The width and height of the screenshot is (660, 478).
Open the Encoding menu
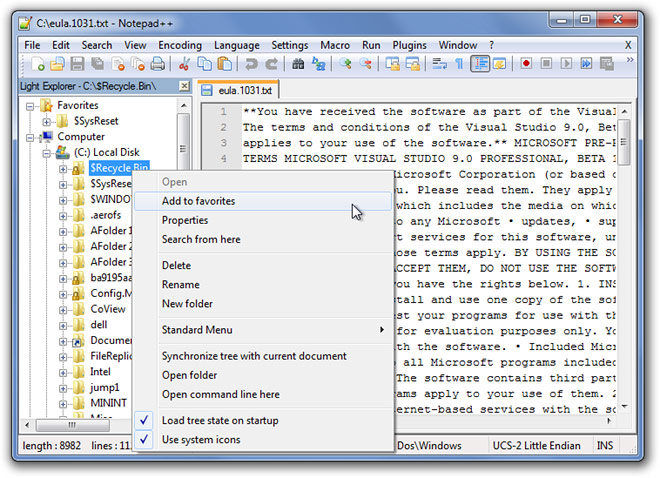pos(180,45)
